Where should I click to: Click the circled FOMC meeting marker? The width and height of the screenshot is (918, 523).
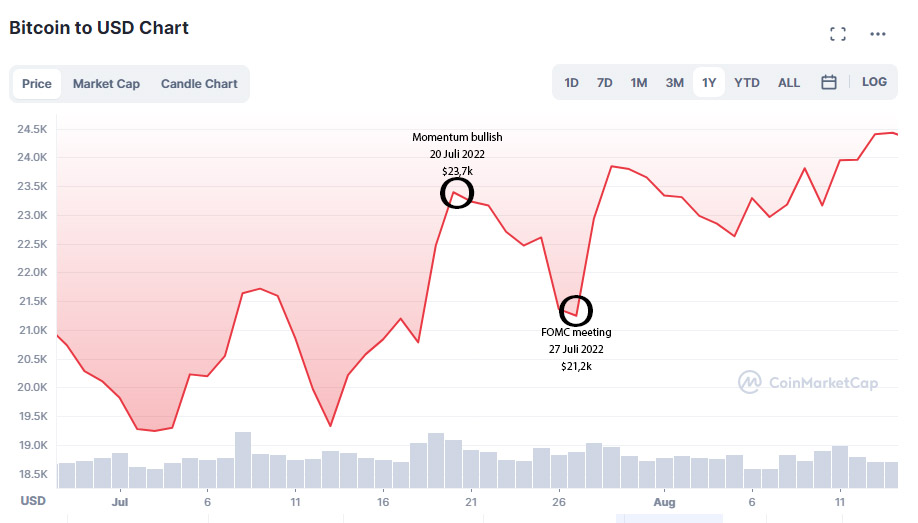point(576,311)
